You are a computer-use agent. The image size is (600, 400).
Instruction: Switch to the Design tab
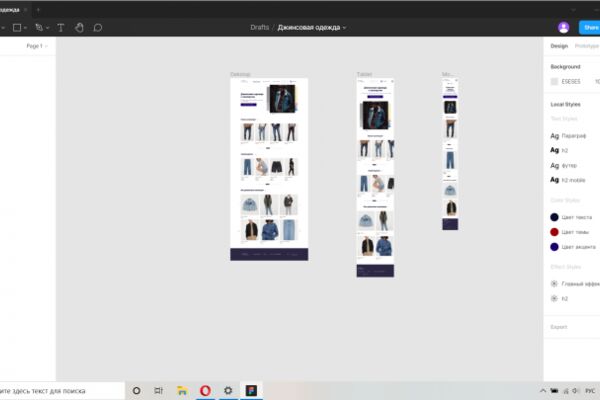pos(559,46)
